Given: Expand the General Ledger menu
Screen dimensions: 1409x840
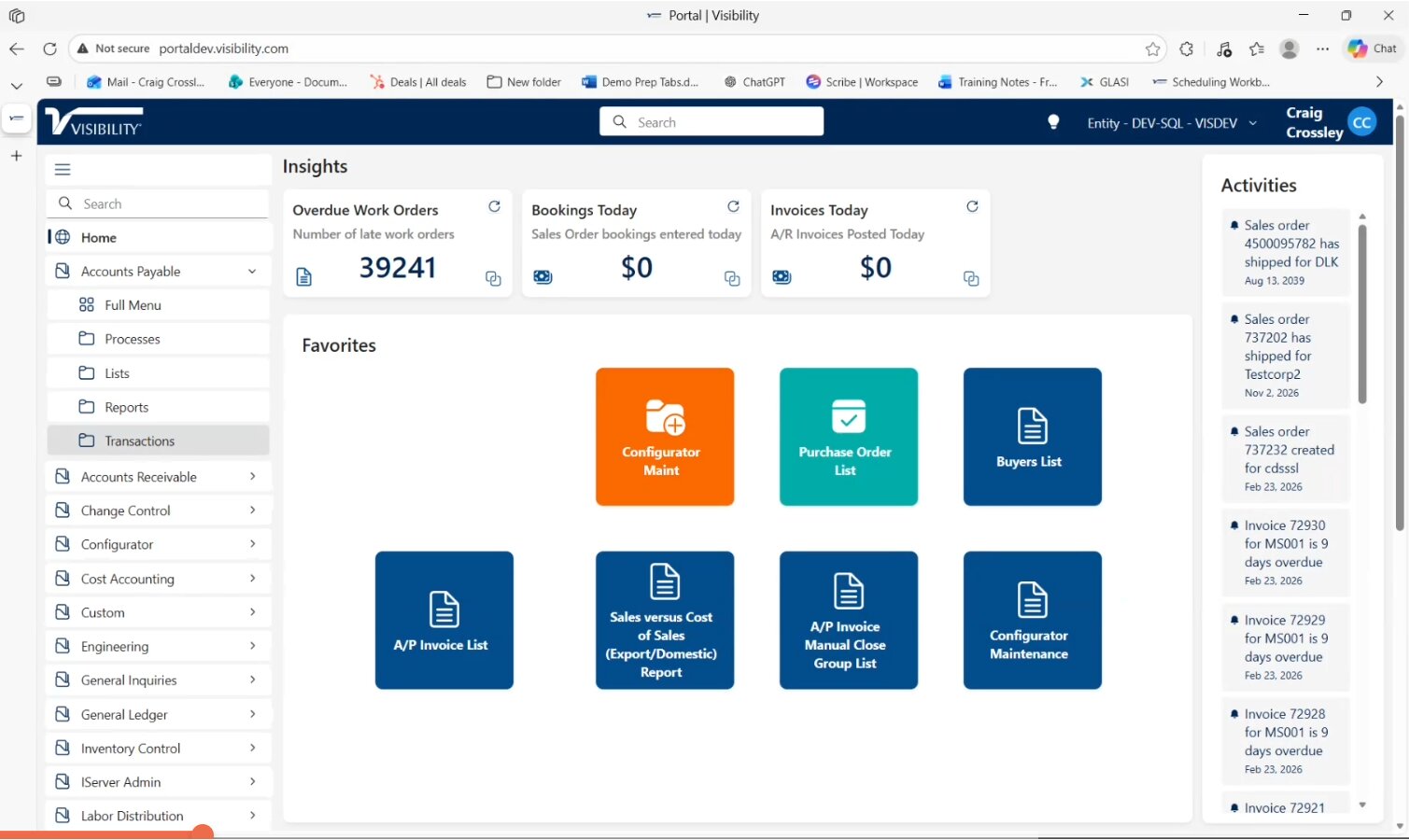Looking at the screenshot, I should click(252, 714).
